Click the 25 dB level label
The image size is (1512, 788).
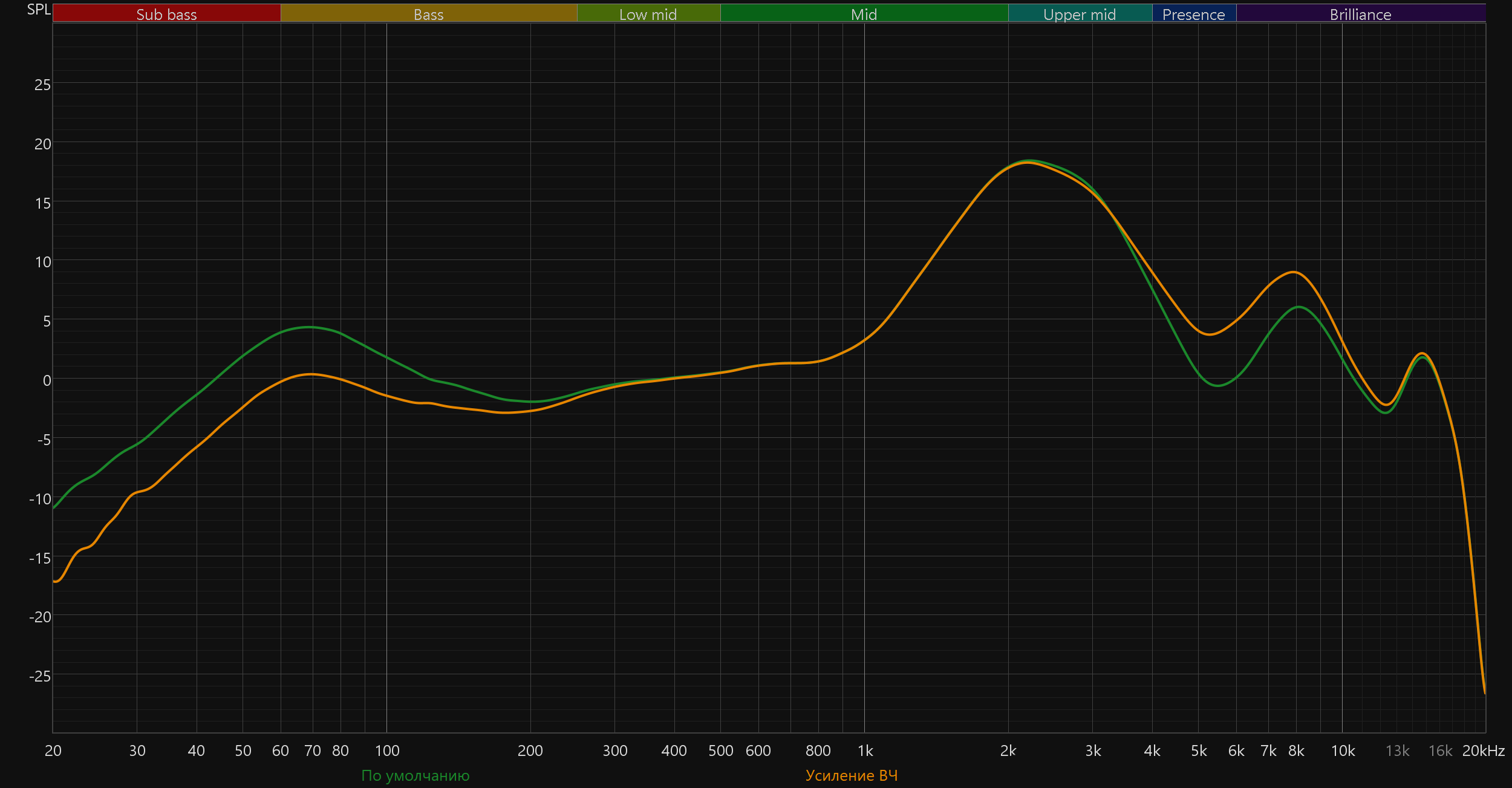pyautogui.click(x=42, y=85)
